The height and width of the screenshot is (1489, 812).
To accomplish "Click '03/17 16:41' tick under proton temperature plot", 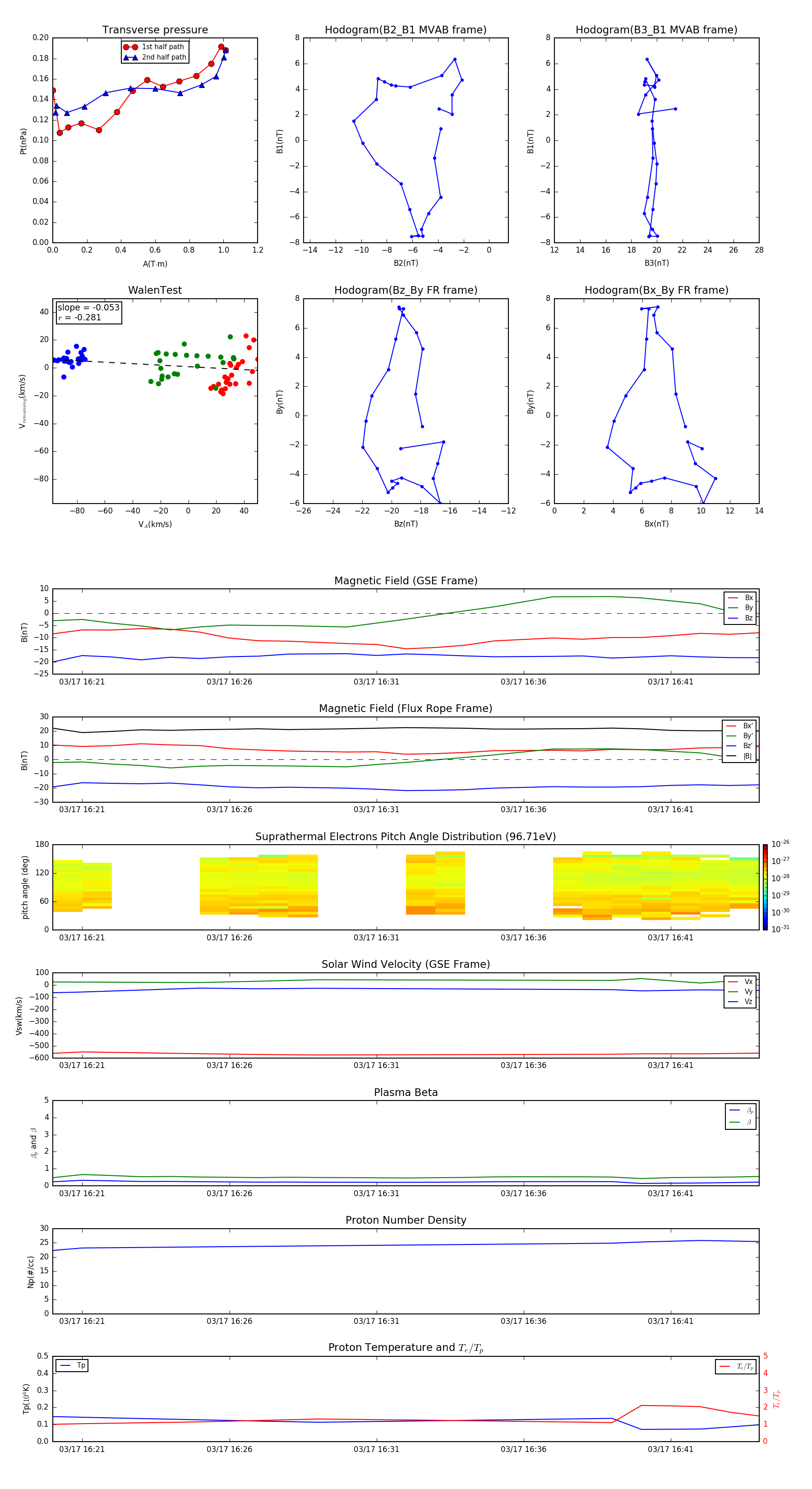I will (670, 1450).
